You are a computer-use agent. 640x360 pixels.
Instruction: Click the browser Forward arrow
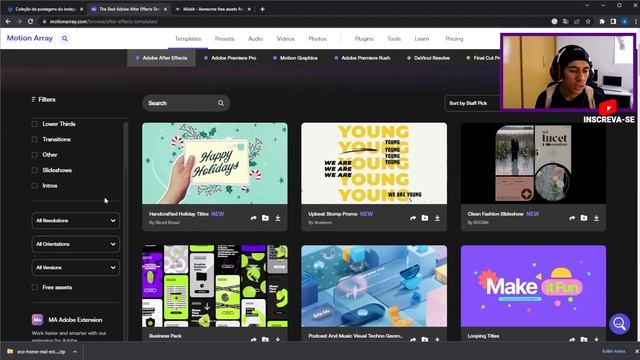click(19, 21)
